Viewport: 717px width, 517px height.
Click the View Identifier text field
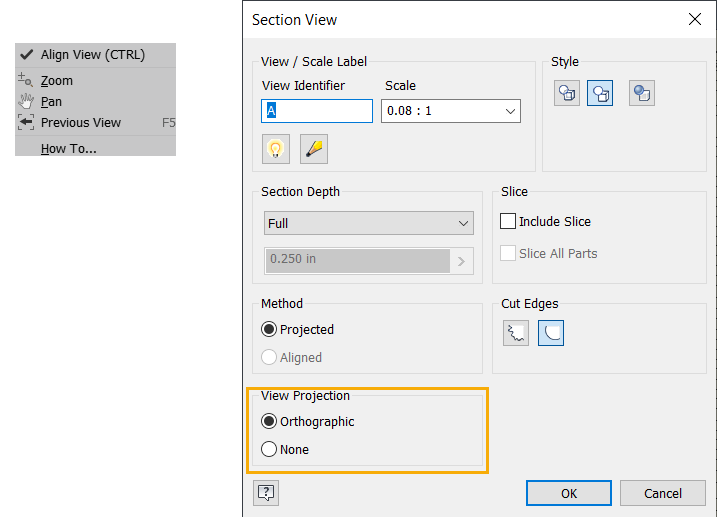[316, 111]
